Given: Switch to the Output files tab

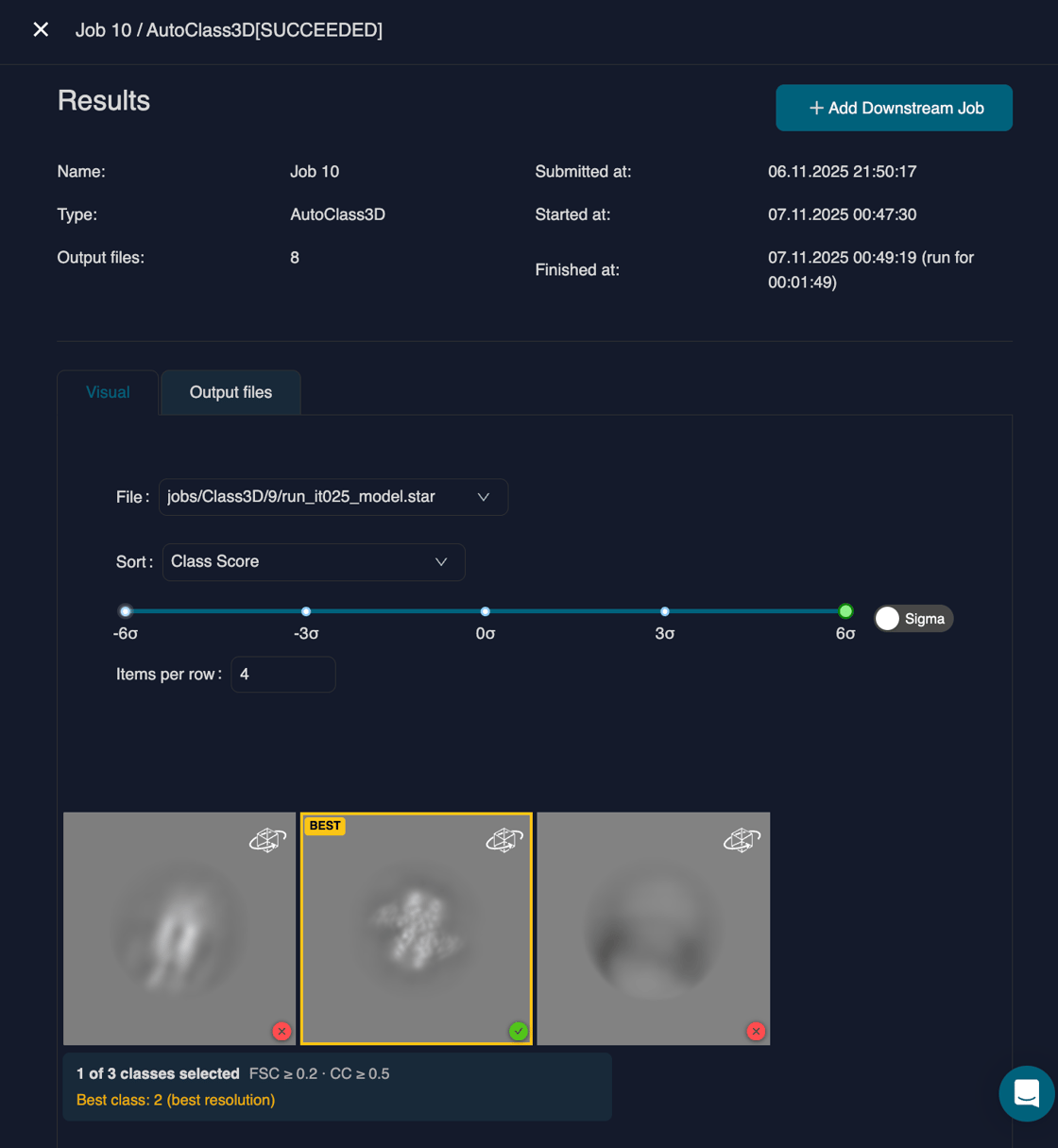Looking at the screenshot, I should click(230, 392).
